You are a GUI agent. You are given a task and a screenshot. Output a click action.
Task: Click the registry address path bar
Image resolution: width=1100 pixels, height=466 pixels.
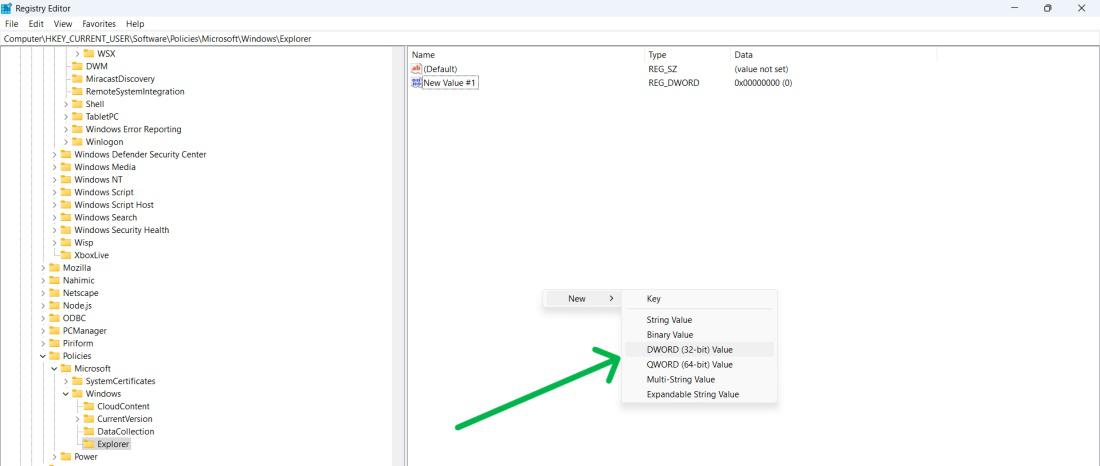tap(550, 39)
